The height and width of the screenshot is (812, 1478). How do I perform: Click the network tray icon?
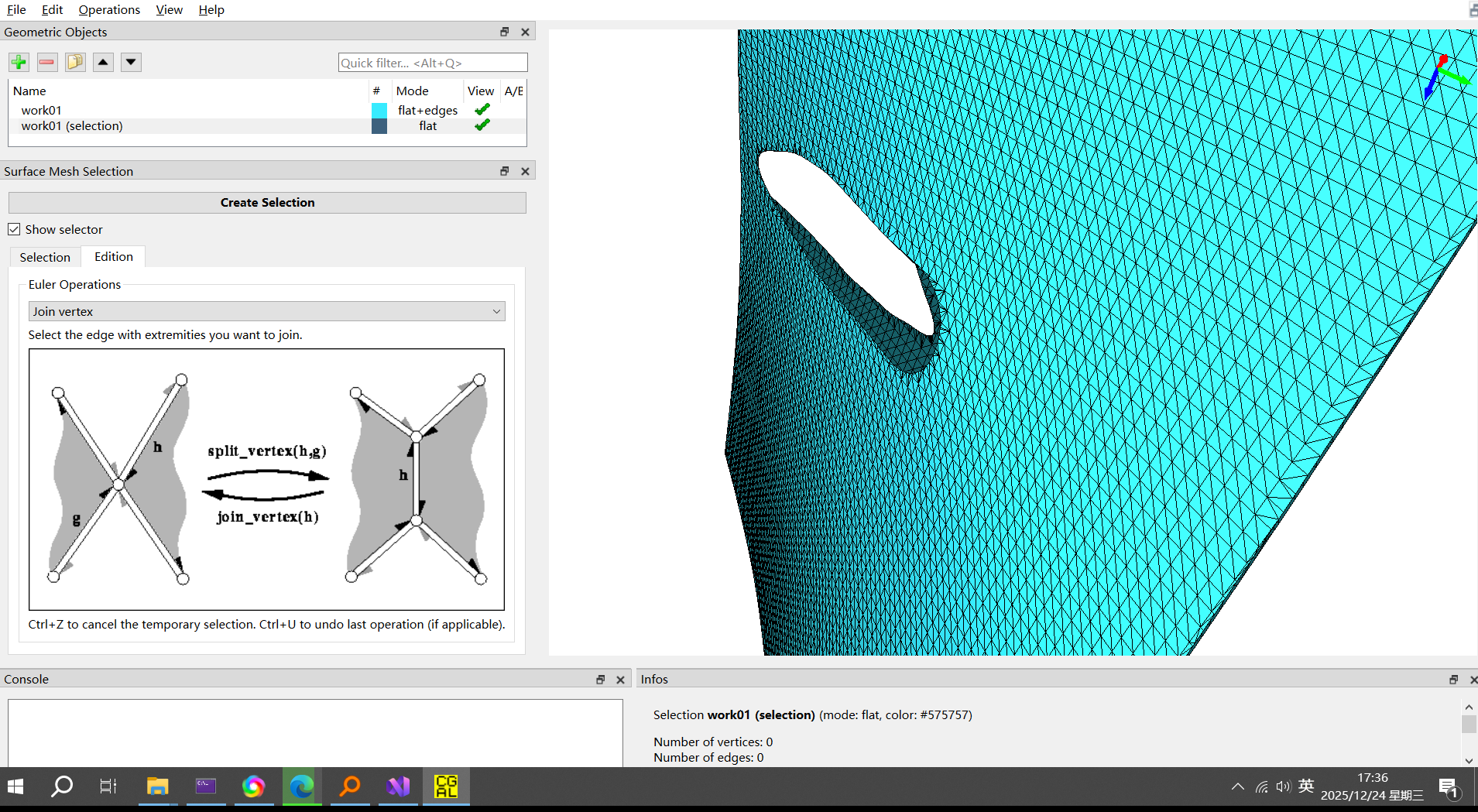click(x=1261, y=786)
